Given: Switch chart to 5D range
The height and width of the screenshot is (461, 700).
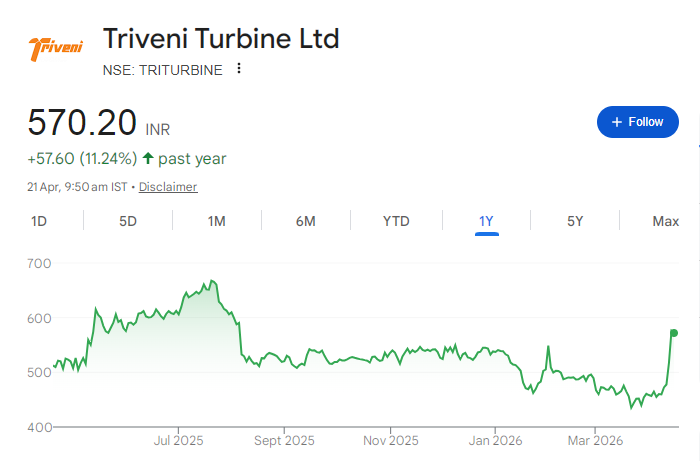Looking at the screenshot, I should 128,221.
